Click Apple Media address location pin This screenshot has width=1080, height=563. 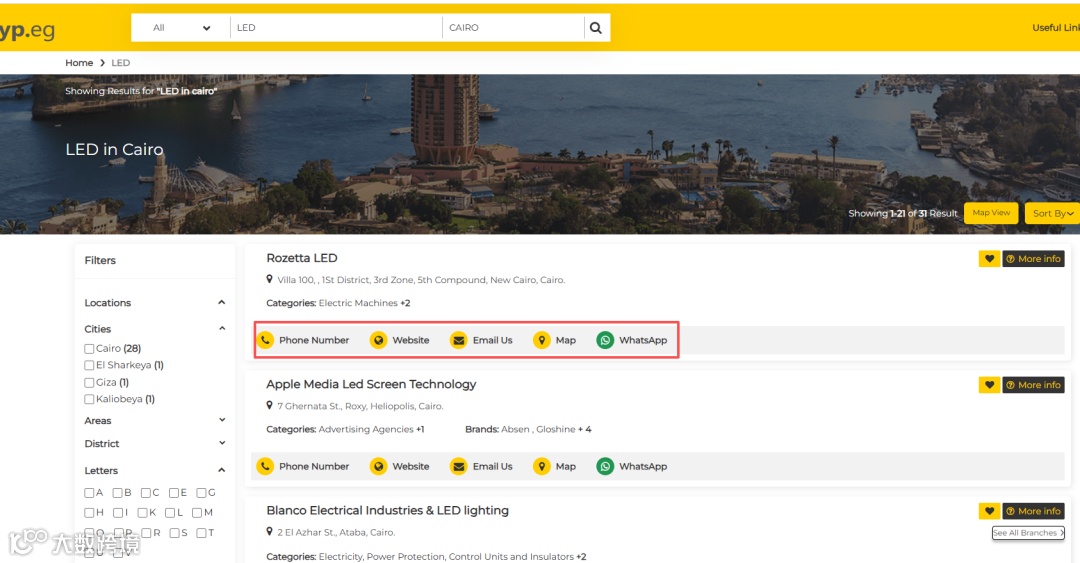pyautogui.click(x=269, y=405)
